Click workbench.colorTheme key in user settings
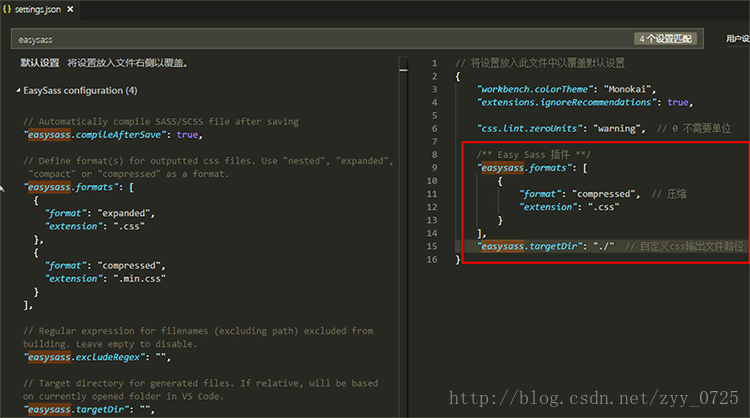The image size is (750, 418). (x=536, y=89)
